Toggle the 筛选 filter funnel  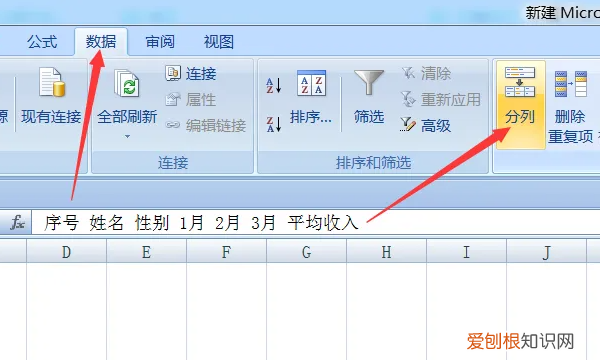click(x=368, y=98)
